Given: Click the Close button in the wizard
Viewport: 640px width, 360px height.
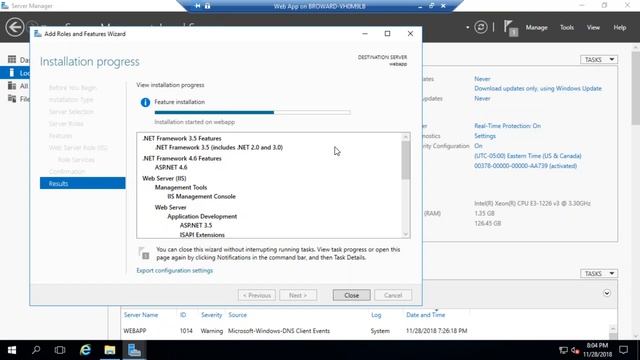Looking at the screenshot, I should coord(351,295).
